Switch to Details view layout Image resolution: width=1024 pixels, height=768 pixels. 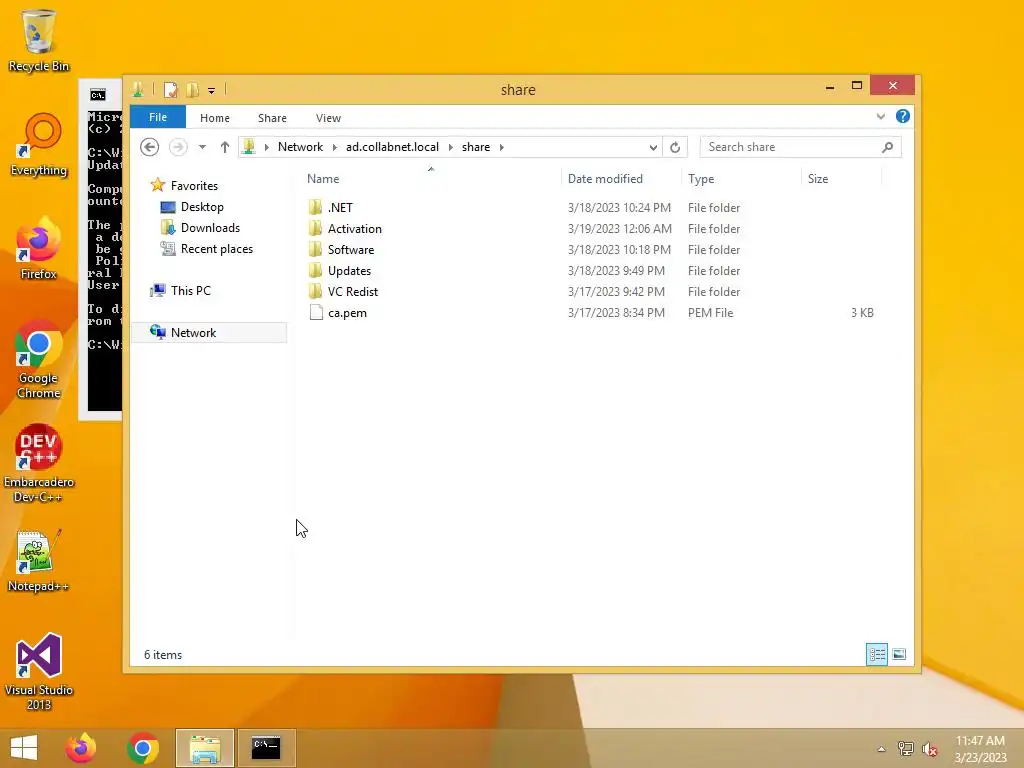pos(877,654)
